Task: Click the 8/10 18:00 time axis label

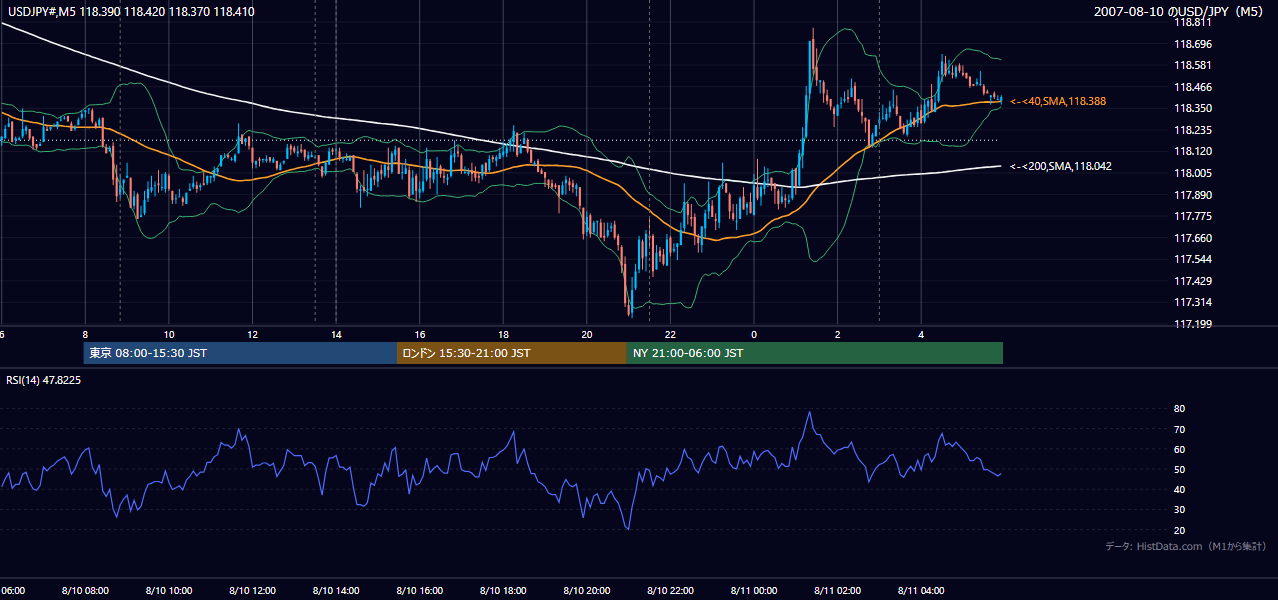Action: click(x=503, y=591)
